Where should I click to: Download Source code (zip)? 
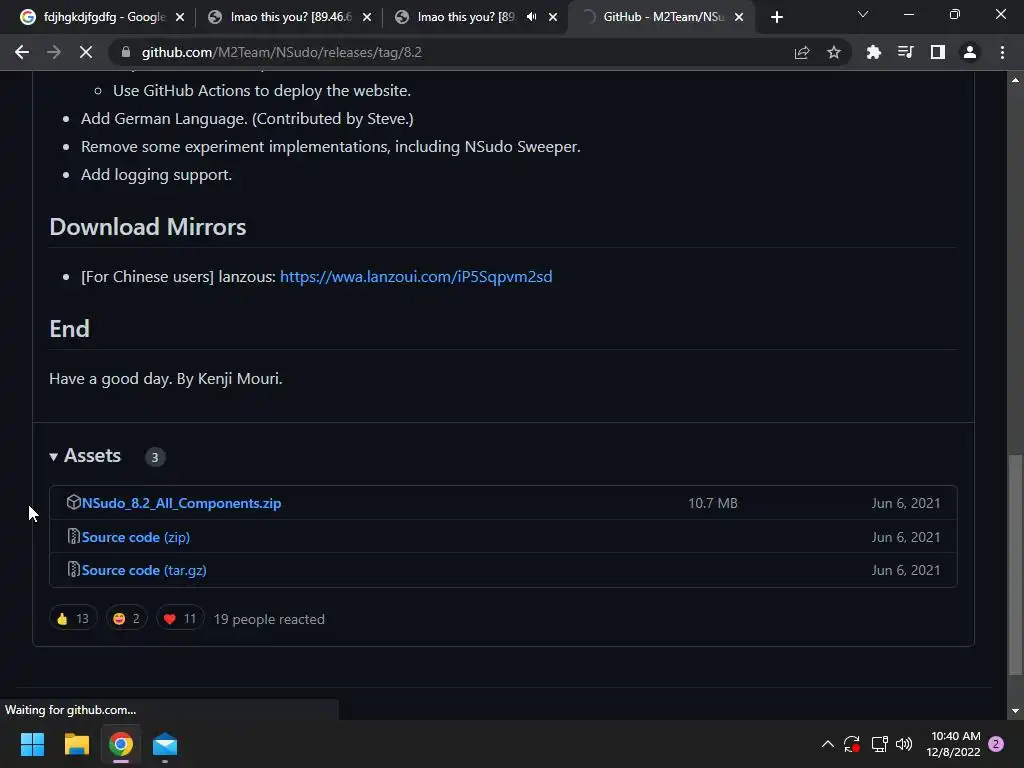(x=136, y=537)
